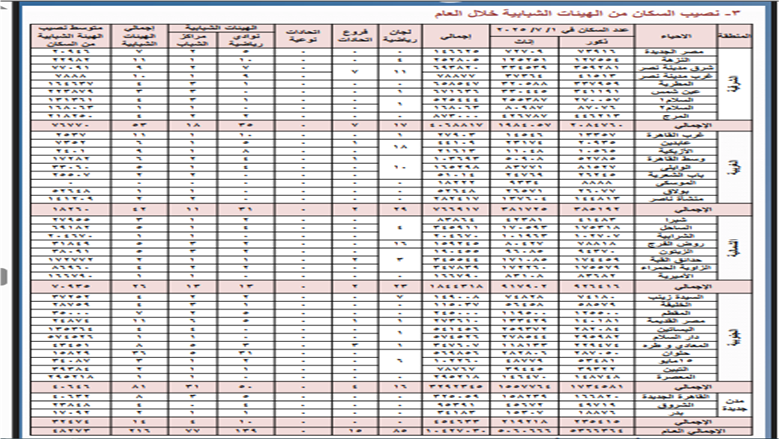This screenshot has width=779, height=439.
Task: Click the region label 'مدن جديدة'
Action: tap(734, 405)
